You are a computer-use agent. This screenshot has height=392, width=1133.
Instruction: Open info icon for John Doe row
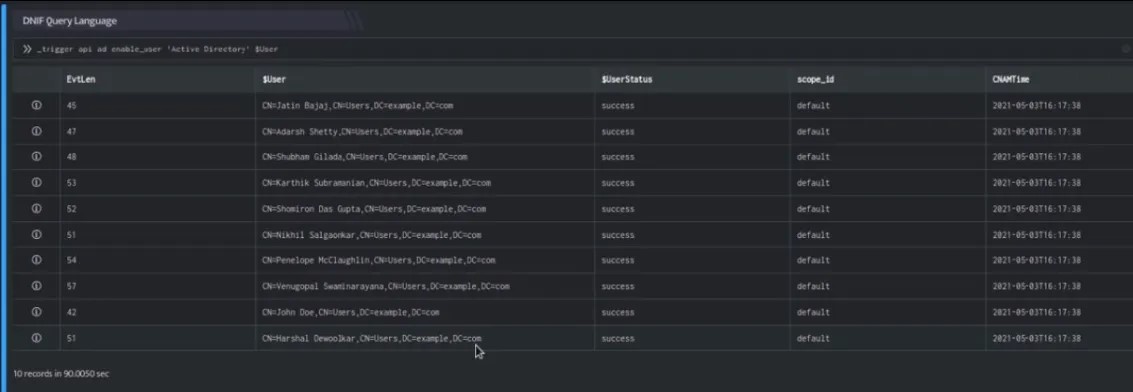tap(36, 312)
